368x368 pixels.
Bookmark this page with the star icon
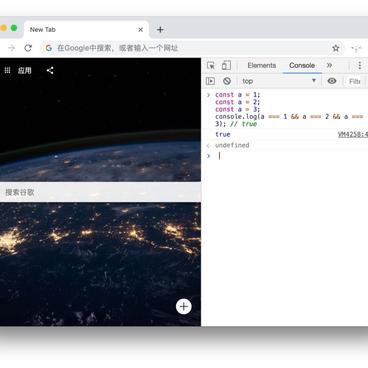tap(336, 48)
